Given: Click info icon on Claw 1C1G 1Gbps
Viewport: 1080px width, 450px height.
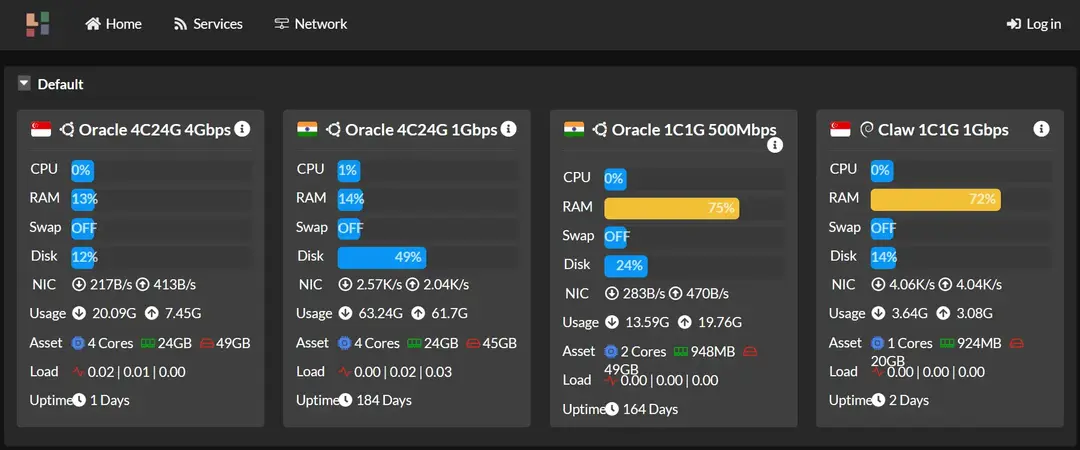Looking at the screenshot, I should 1041,129.
